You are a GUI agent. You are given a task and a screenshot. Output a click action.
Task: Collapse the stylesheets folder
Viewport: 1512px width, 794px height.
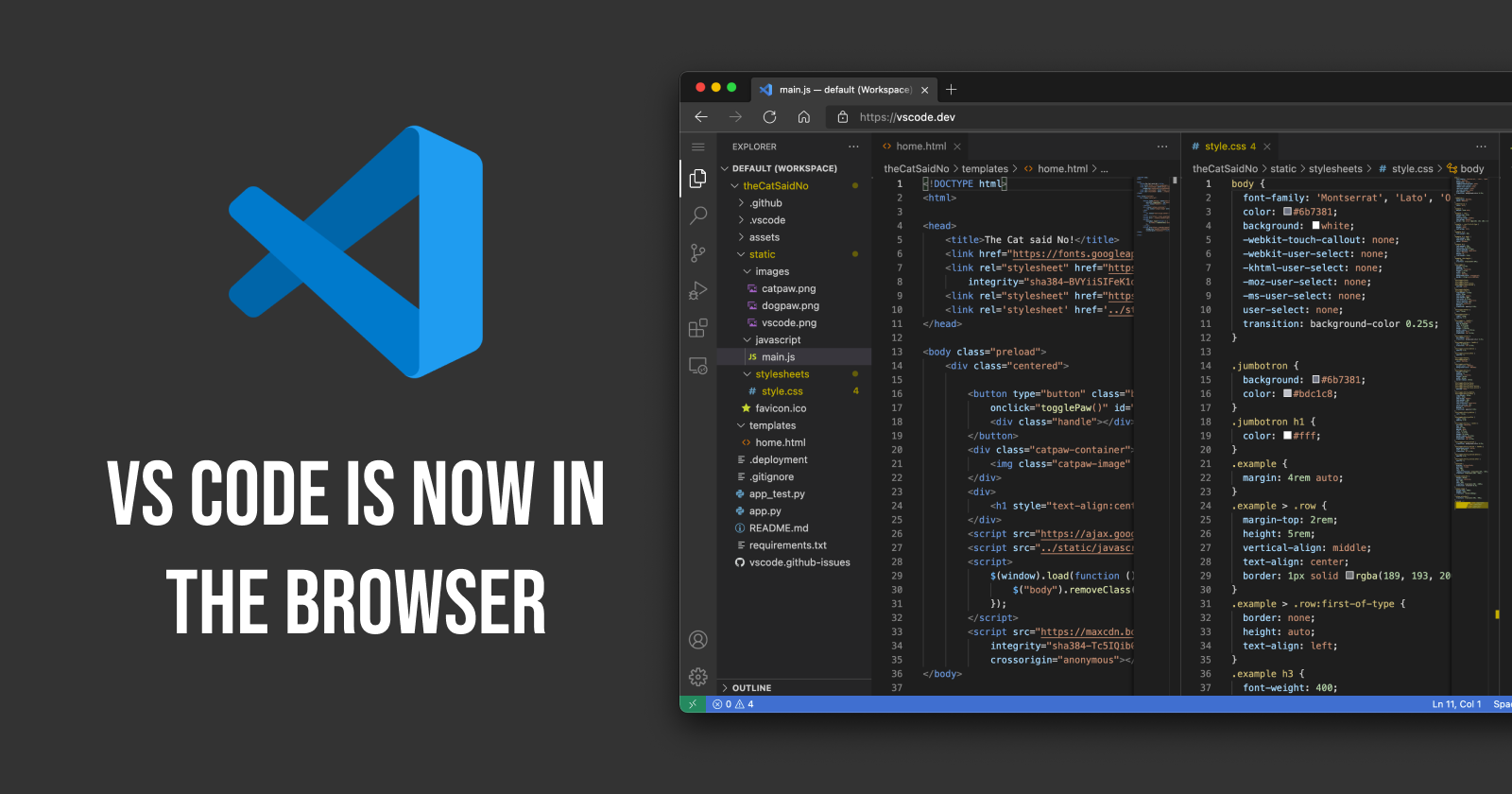(x=747, y=374)
